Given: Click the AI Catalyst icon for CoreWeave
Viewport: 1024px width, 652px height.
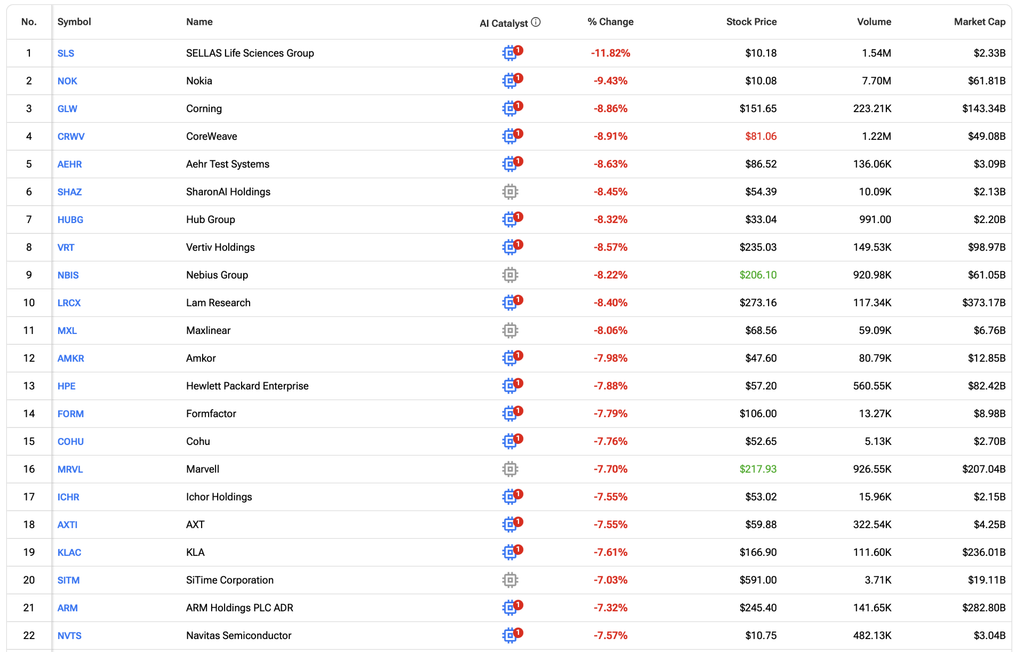Looking at the screenshot, I should coord(512,136).
